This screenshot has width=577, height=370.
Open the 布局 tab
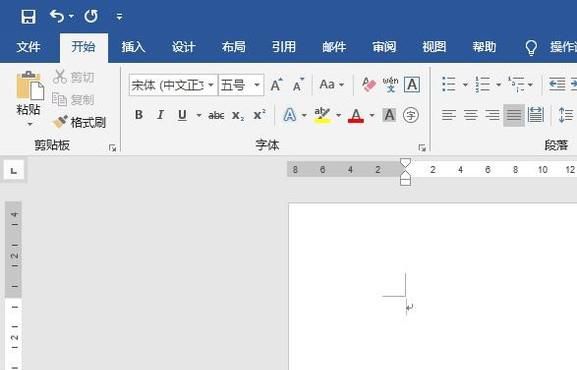(x=234, y=47)
